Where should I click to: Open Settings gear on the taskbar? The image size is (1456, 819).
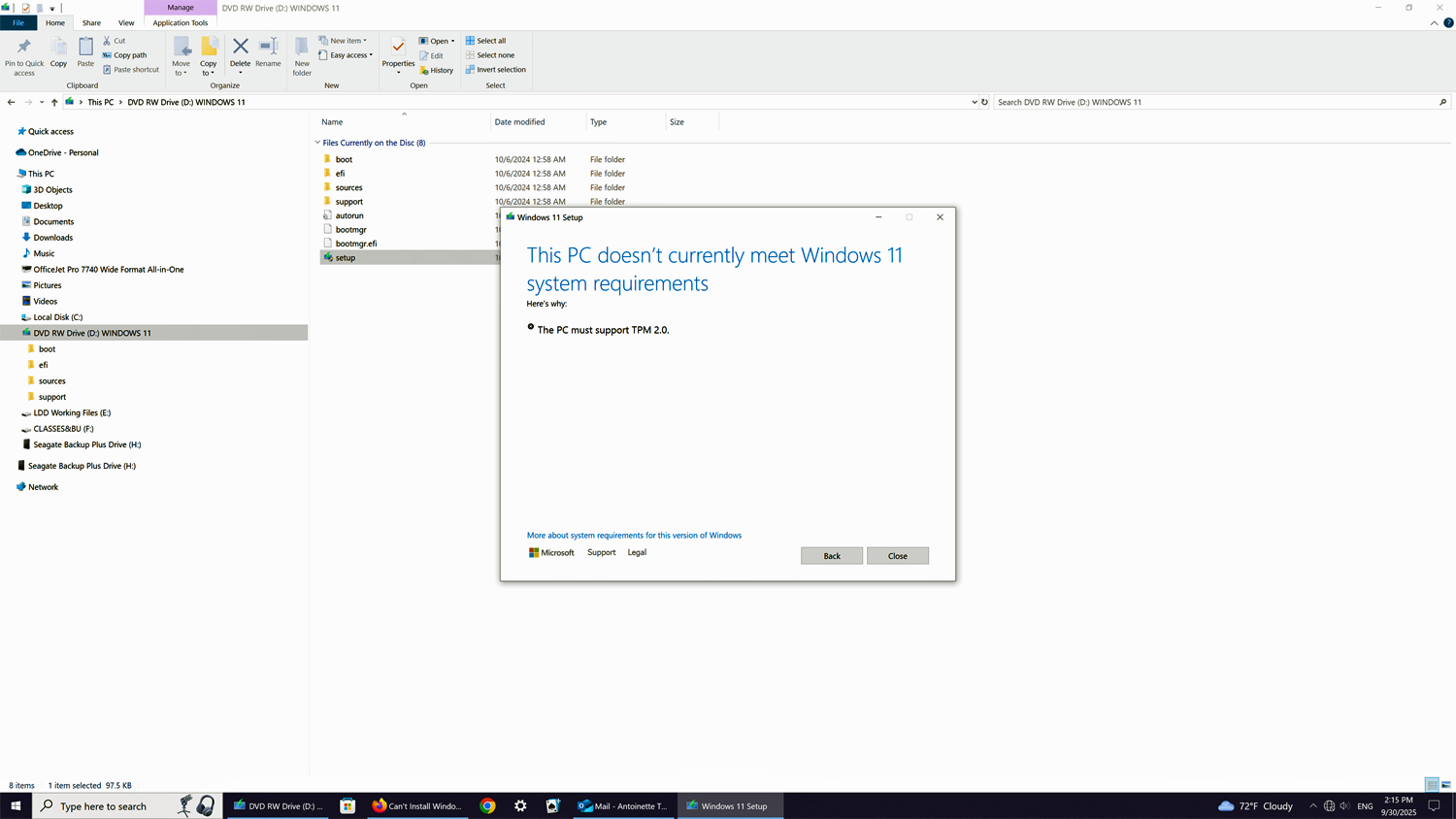[520, 805]
